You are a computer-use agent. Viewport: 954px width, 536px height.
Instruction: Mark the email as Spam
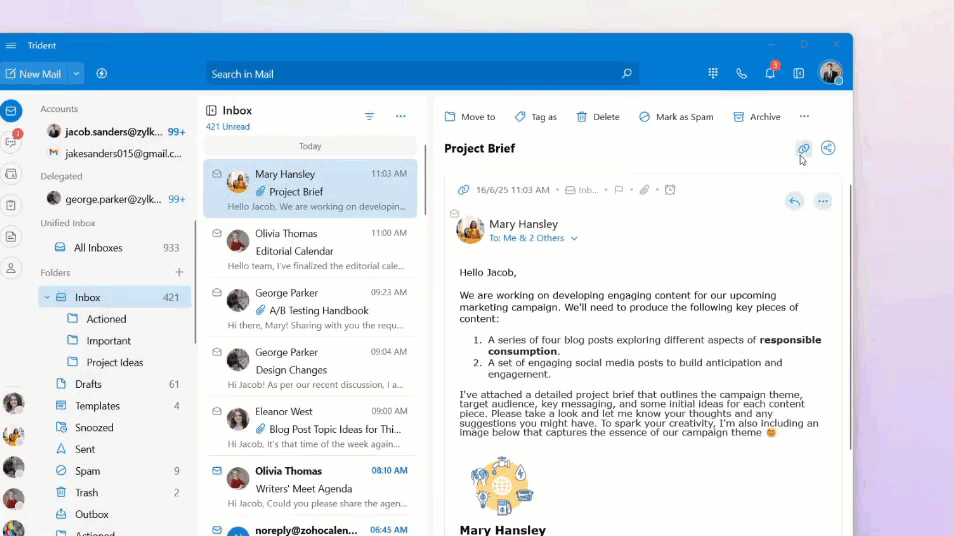pyautogui.click(x=676, y=117)
